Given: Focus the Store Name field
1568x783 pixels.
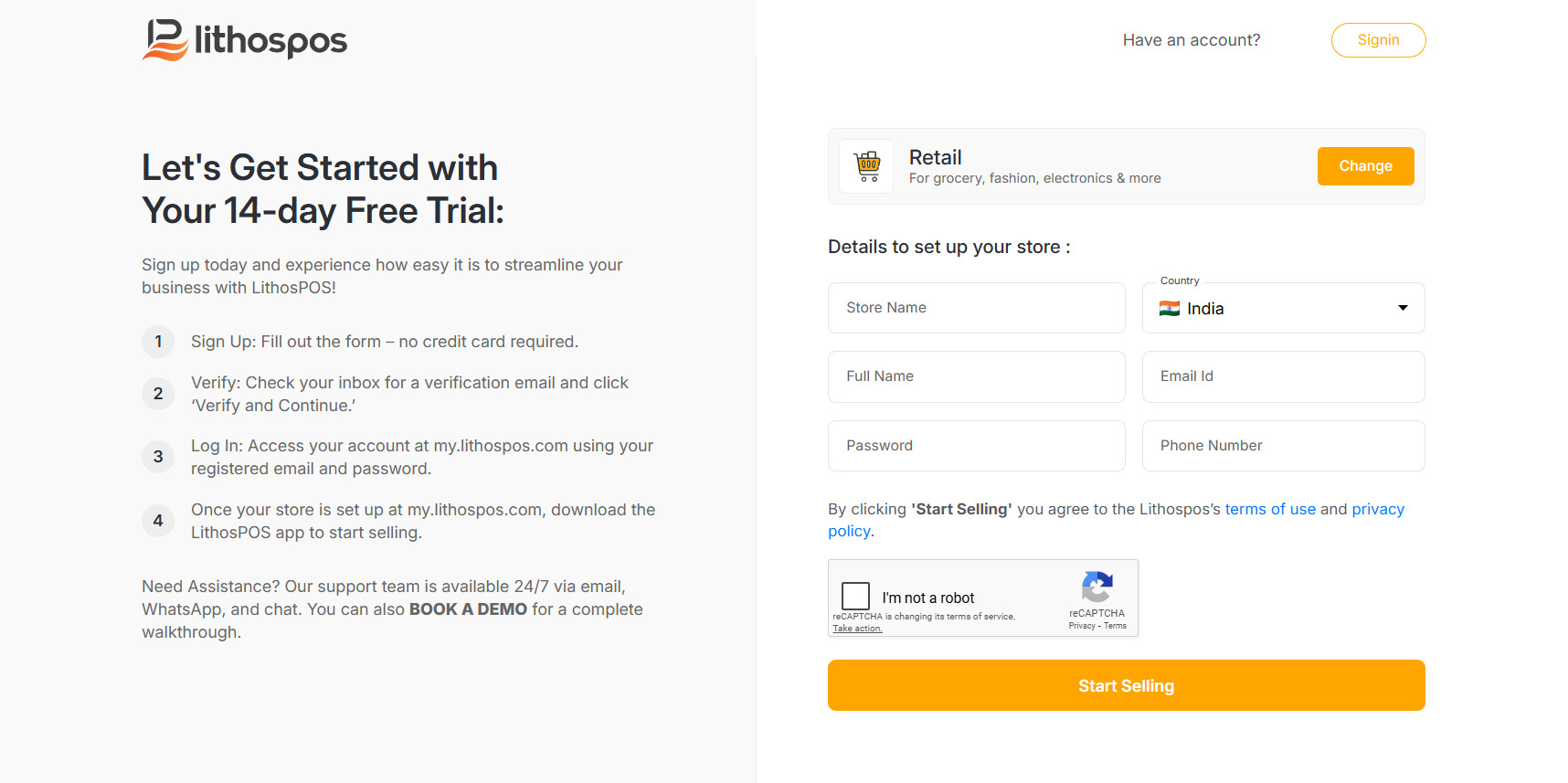Looking at the screenshot, I should point(976,308).
